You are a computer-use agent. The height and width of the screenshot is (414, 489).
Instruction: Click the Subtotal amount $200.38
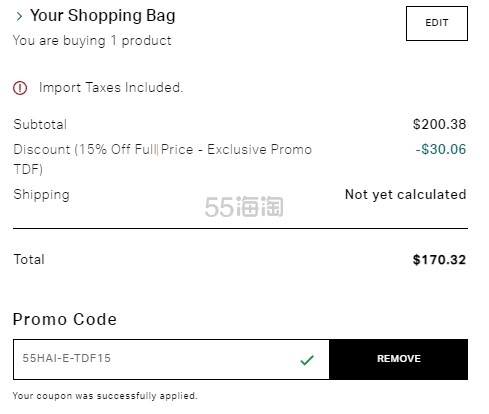pyautogui.click(x=439, y=124)
